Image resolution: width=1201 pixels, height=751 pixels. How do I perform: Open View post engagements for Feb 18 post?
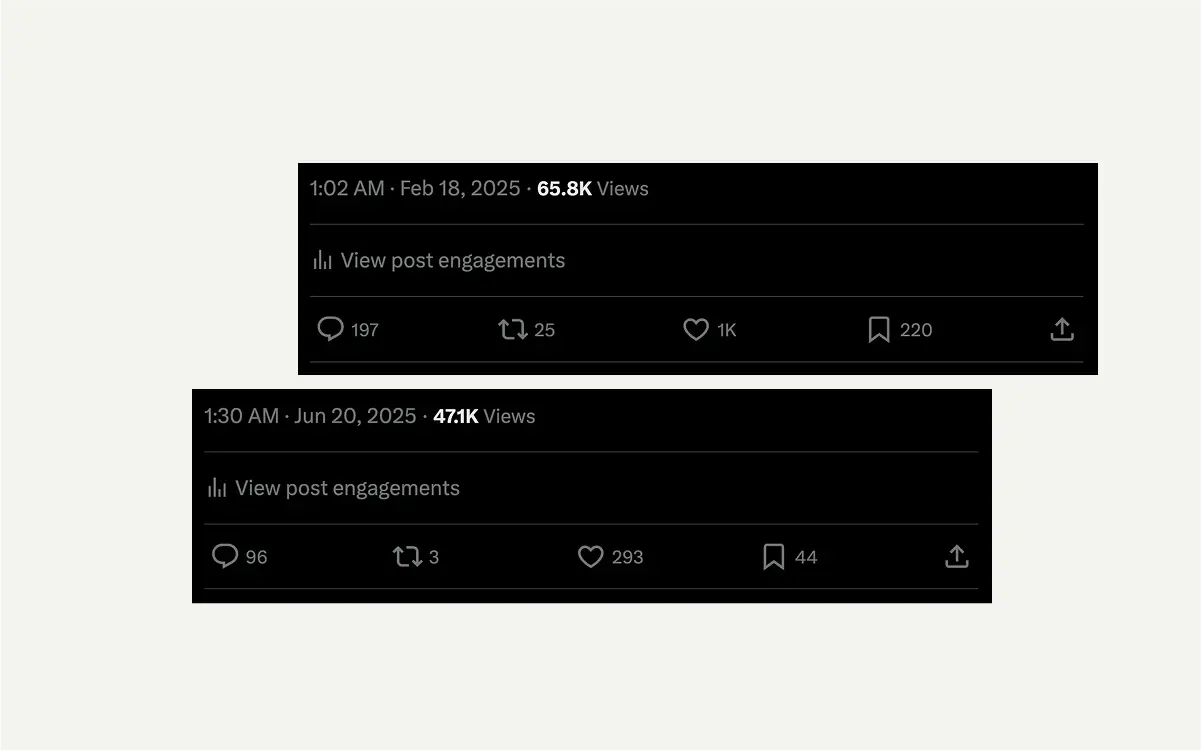coord(452,261)
